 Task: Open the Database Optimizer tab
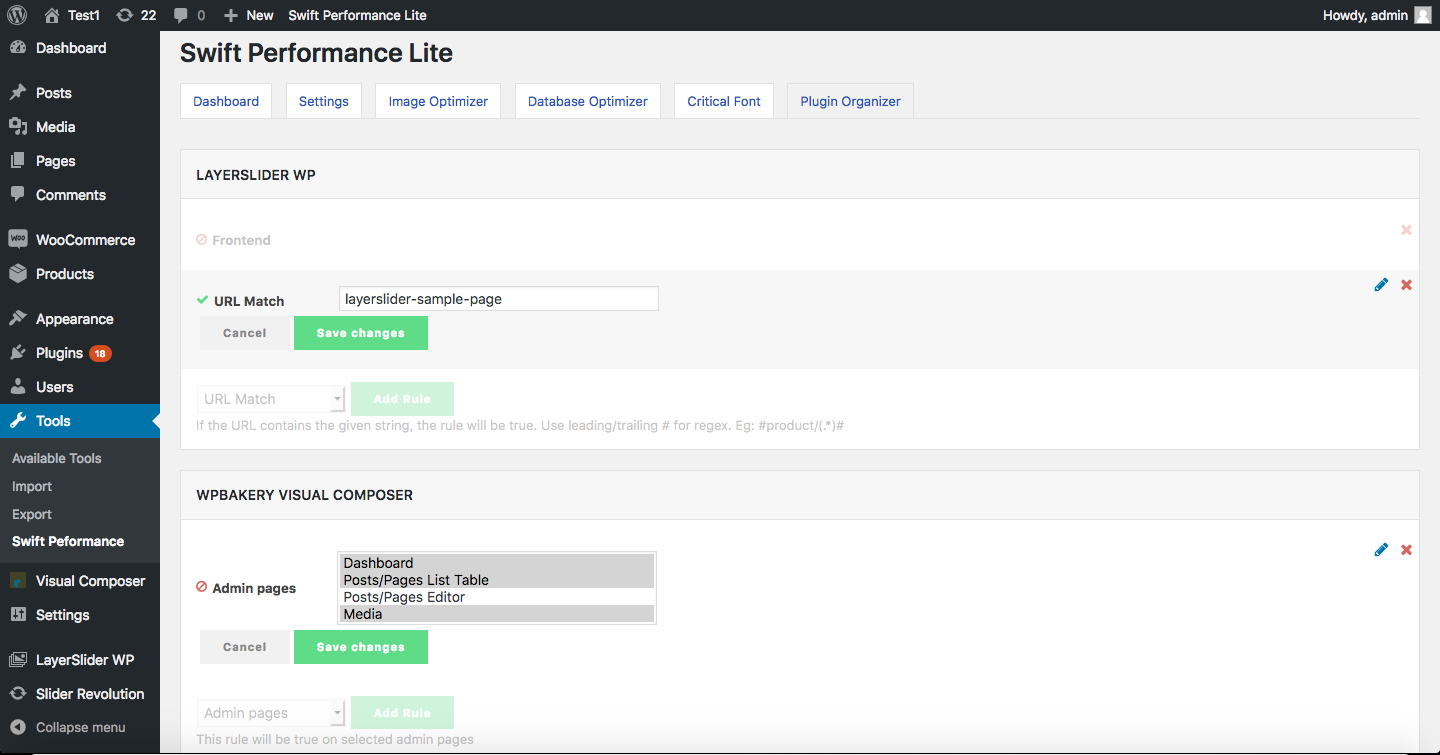coord(587,101)
